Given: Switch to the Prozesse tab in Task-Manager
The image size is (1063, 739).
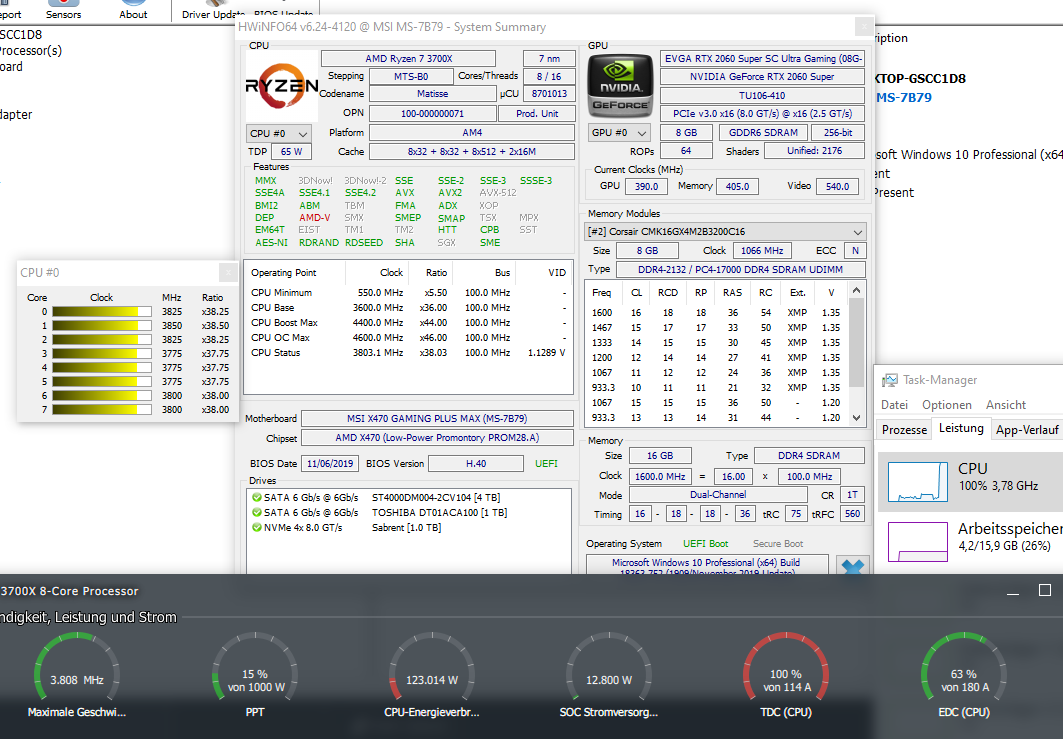Looking at the screenshot, I should point(903,429).
